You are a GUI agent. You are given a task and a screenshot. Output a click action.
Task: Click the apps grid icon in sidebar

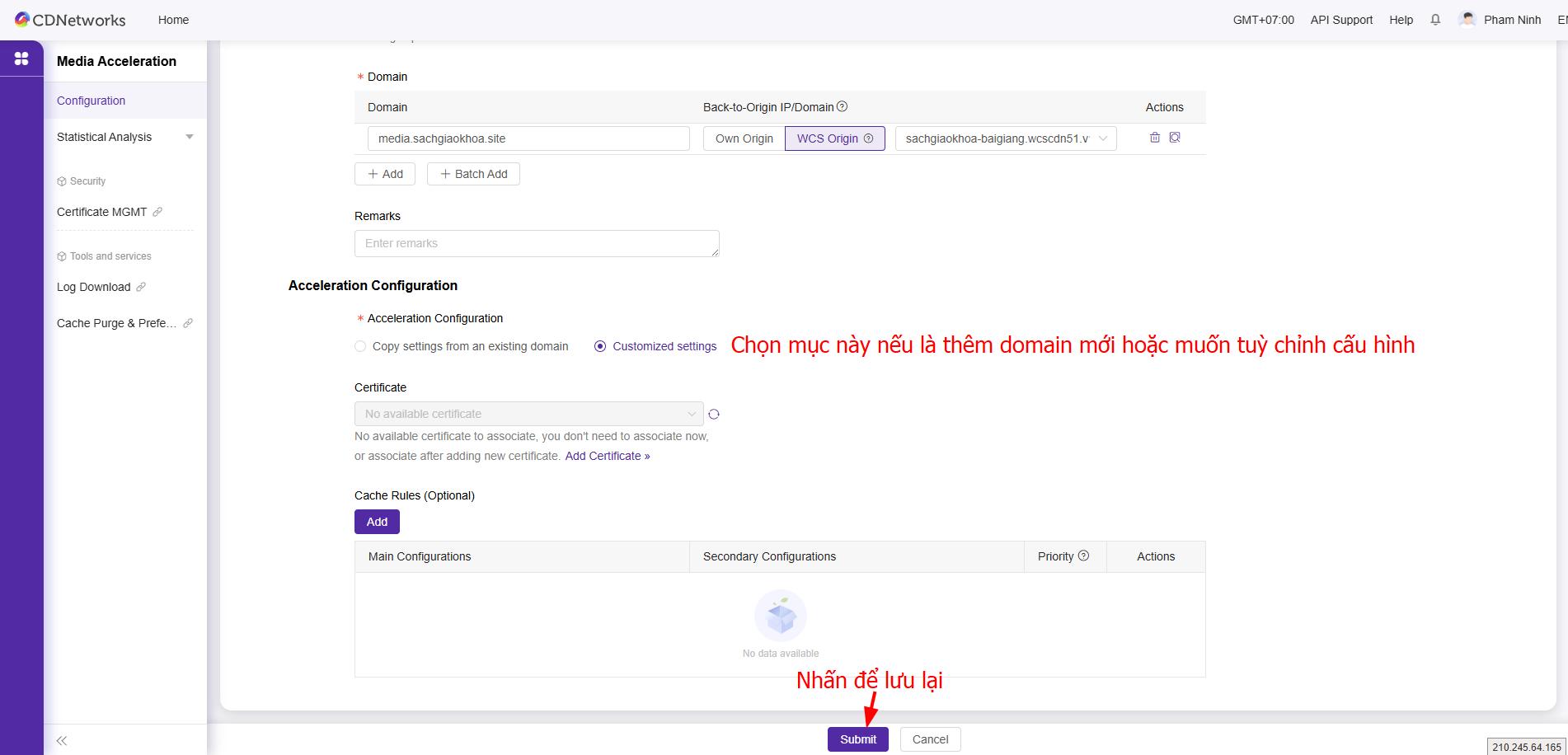point(21,59)
